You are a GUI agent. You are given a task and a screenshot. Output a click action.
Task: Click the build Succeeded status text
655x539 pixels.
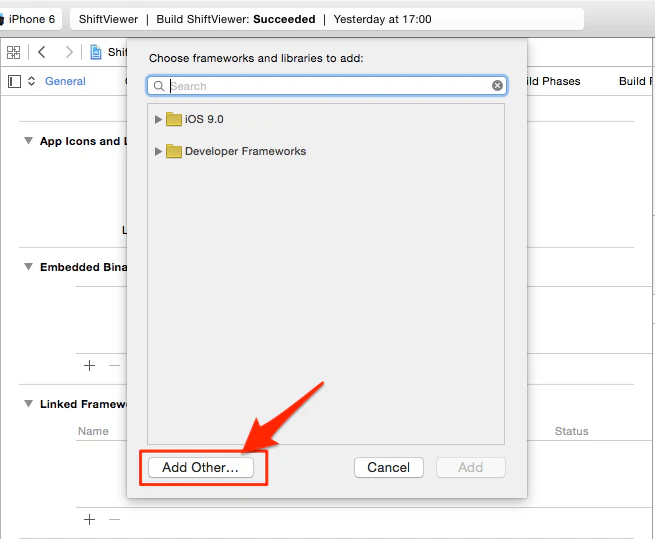pyautogui.click(x=284, y=19)
